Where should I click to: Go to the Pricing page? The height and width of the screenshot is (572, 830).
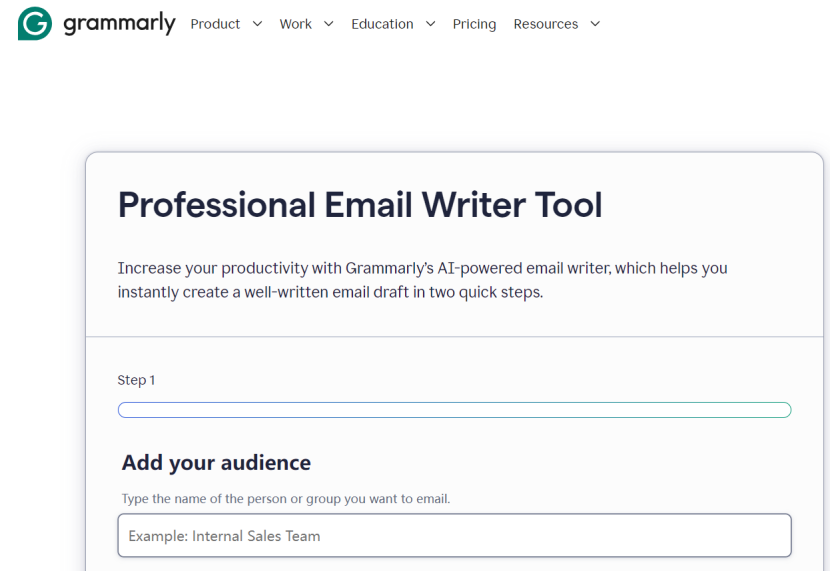(x=474, y=24)
